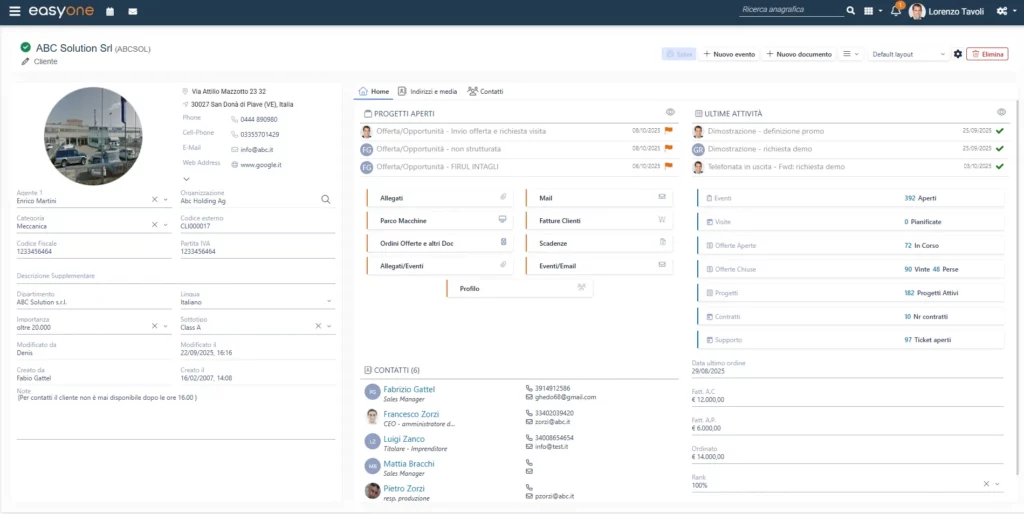
Task: Click the notifications bell icon
Action: tap(896, 11)
